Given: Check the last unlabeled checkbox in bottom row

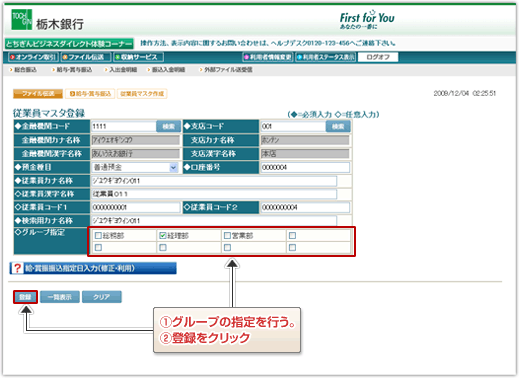Looking at the screenshot, I should pyautogui.click(x=292, y=248).
